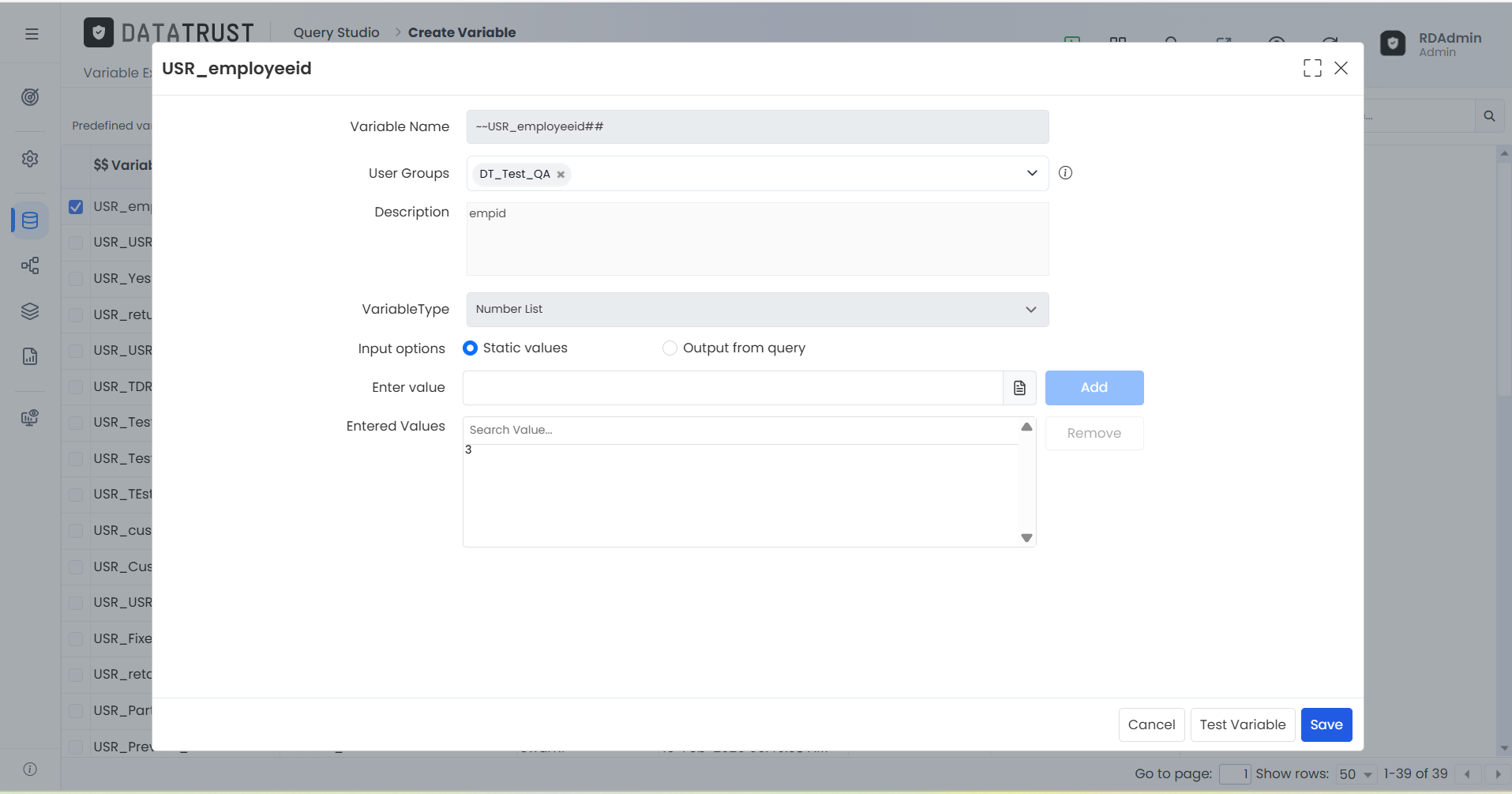
Task: Click the Enter value input field
Action: coord(733,388)
